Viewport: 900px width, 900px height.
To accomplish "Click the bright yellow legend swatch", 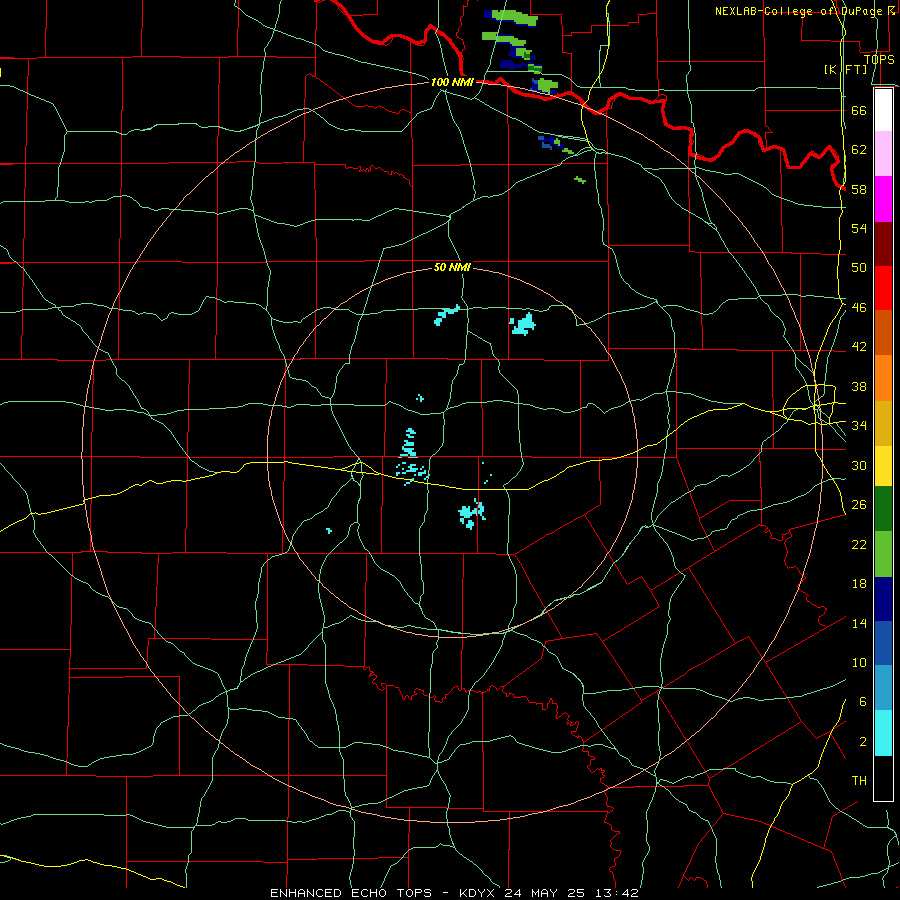I will [x=883, y=466].
